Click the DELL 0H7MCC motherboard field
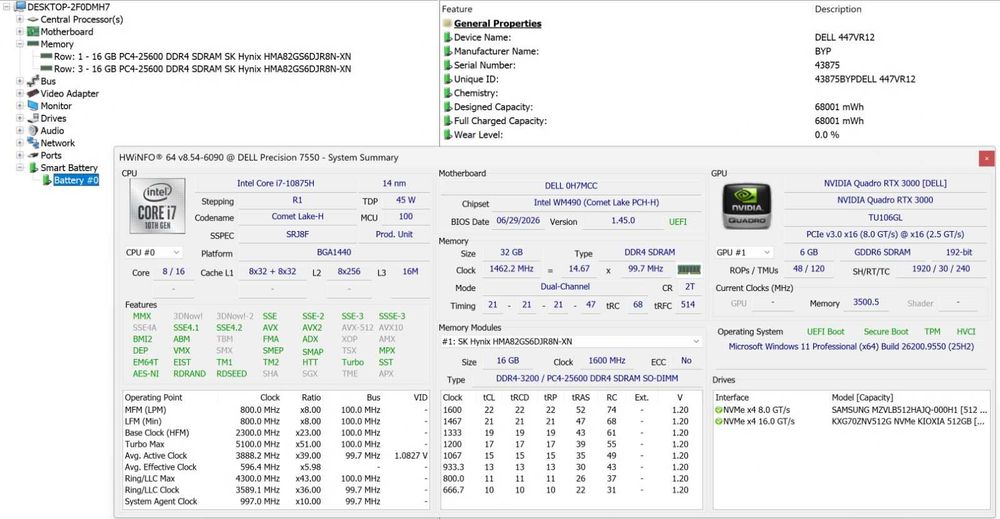This screenshot has width=1000, height=519. click(x=571, y=186)
